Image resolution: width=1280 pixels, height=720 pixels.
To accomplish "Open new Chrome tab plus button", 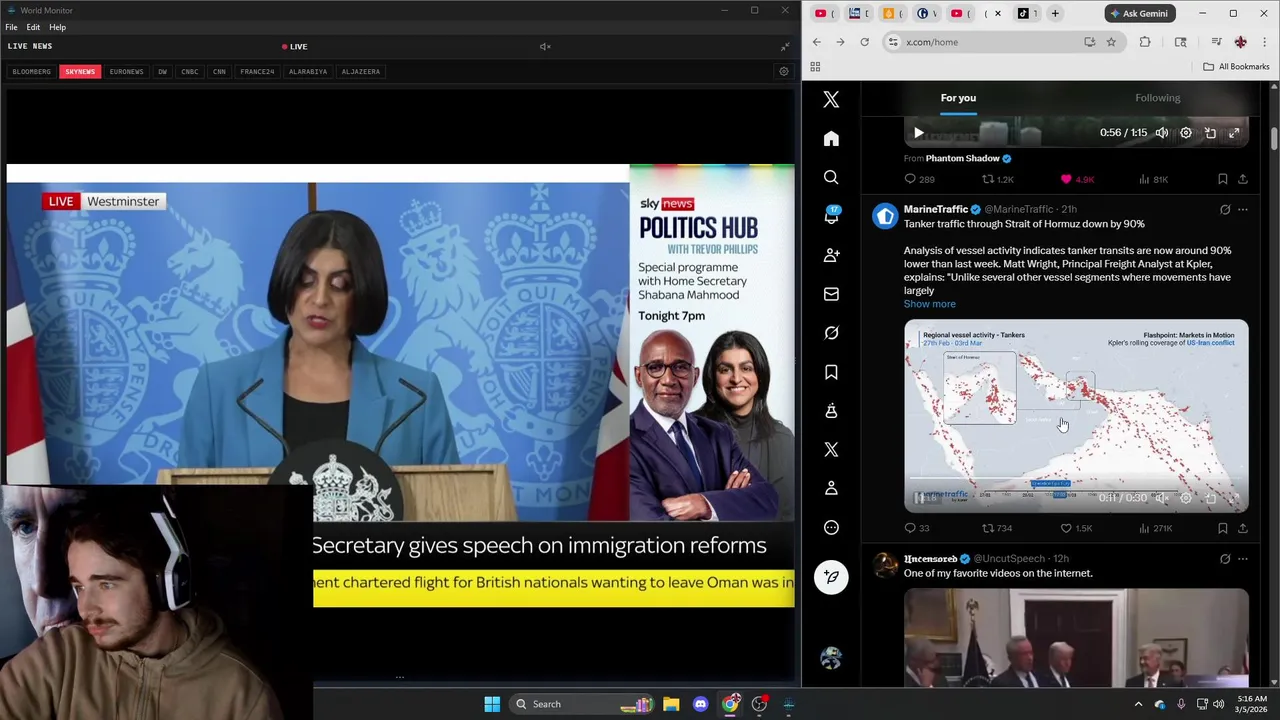I will pyautogui.click(x=1054, y=14).
